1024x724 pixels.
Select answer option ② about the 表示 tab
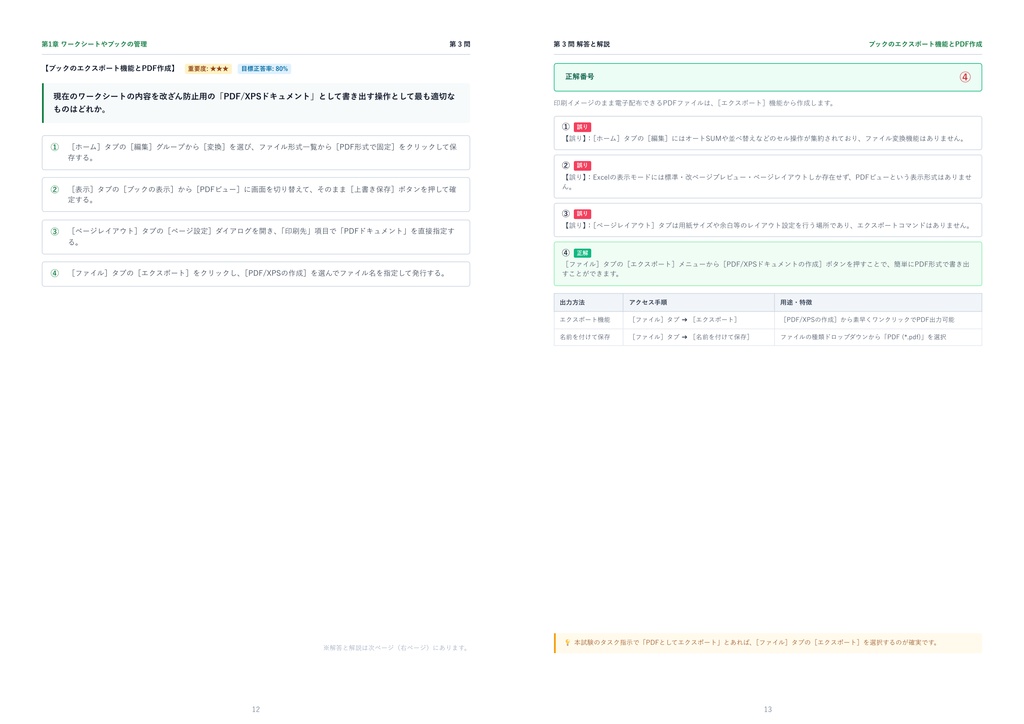(256, 195)
